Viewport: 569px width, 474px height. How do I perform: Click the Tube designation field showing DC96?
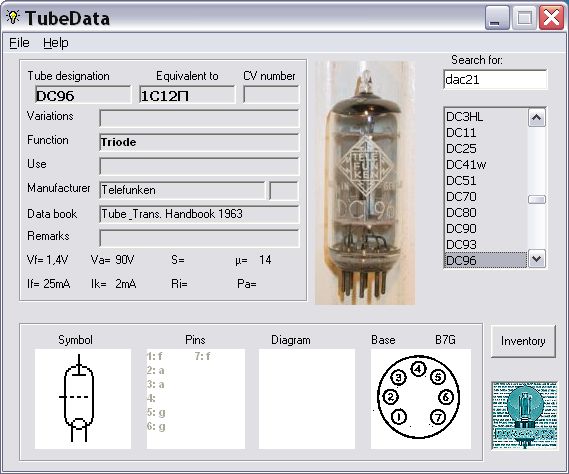point(83,95)
